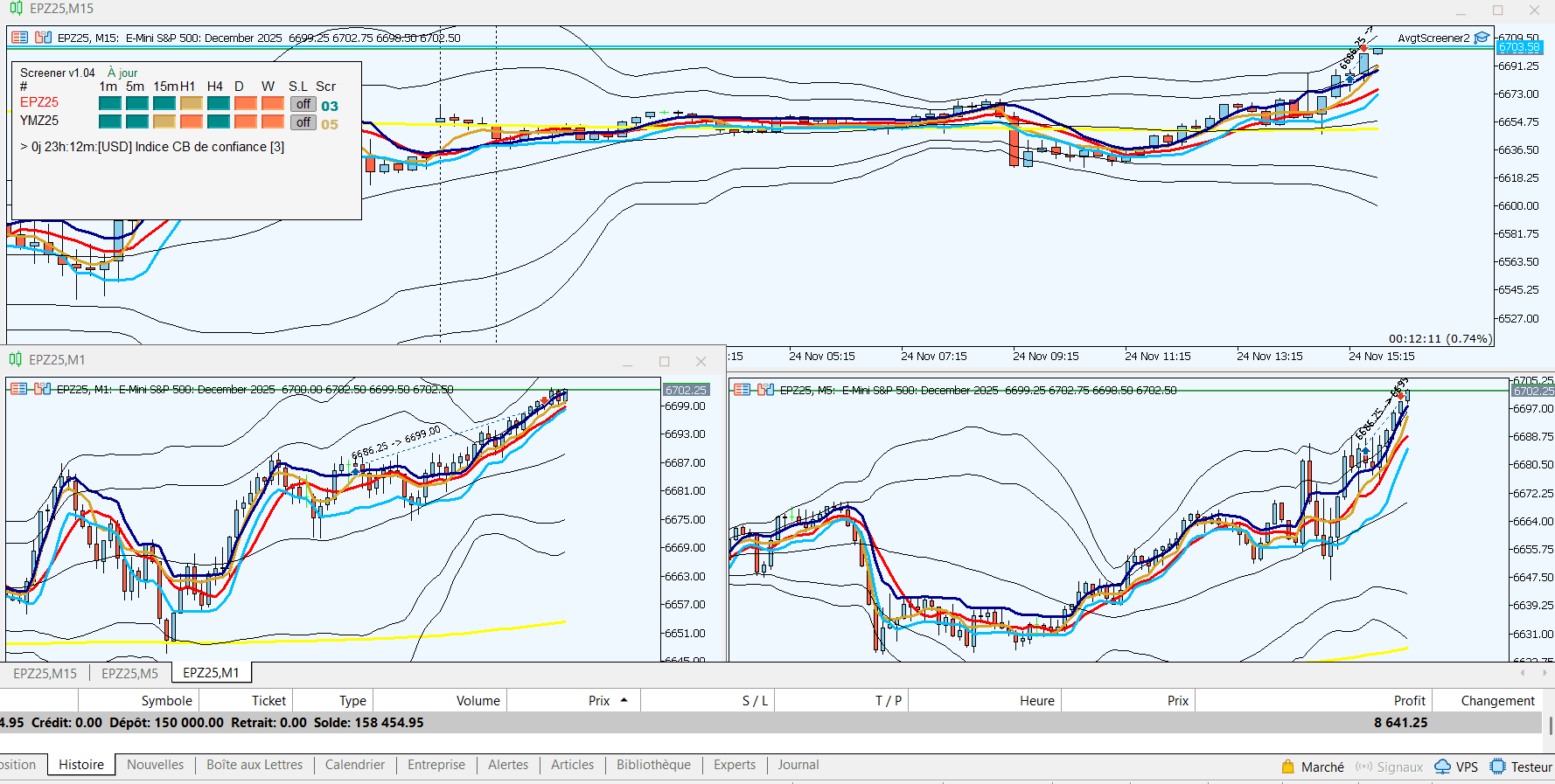This screenshot has height=784, width=1555.
Task: Toggle the EPZ25 S.L off button
Action: (303, 104)
